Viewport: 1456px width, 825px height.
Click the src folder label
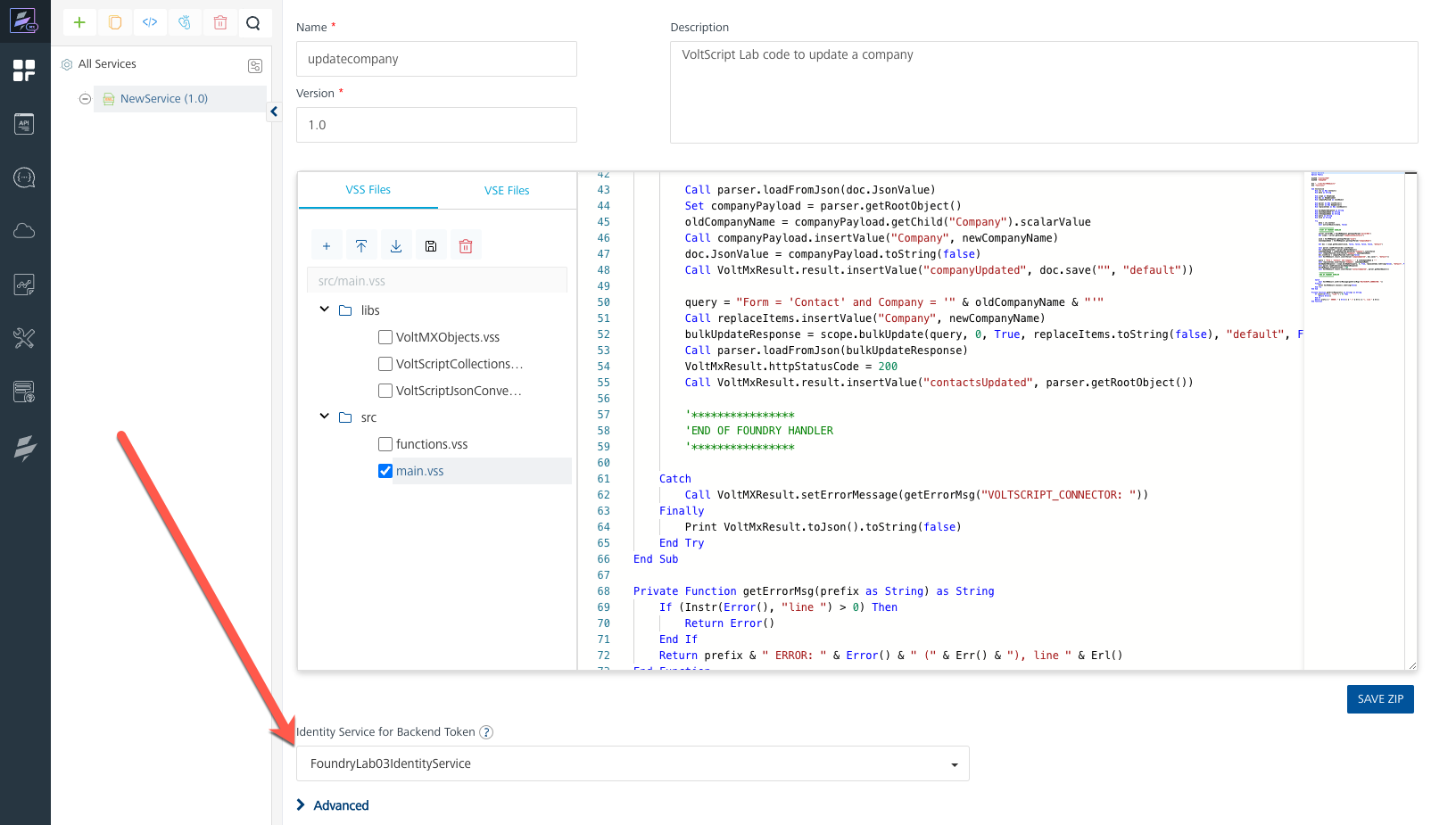(368, 417)
